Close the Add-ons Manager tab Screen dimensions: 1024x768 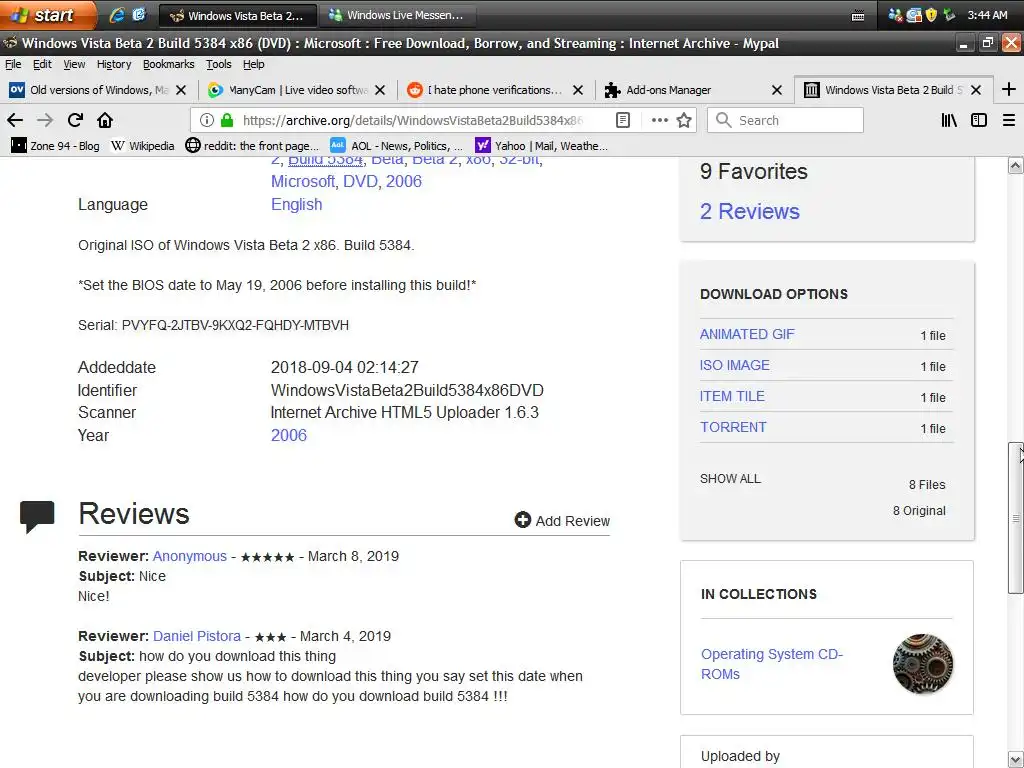776,90
